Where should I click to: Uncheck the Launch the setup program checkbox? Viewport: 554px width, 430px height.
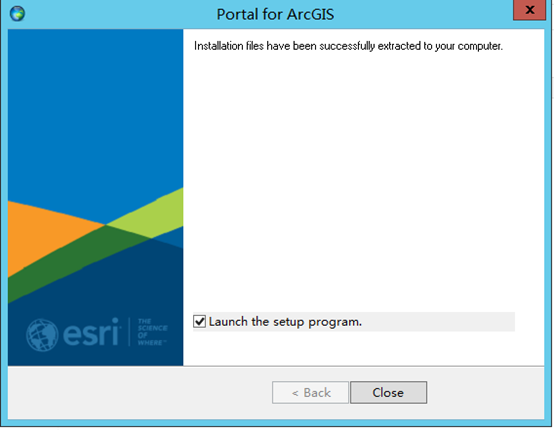(200, 322)
